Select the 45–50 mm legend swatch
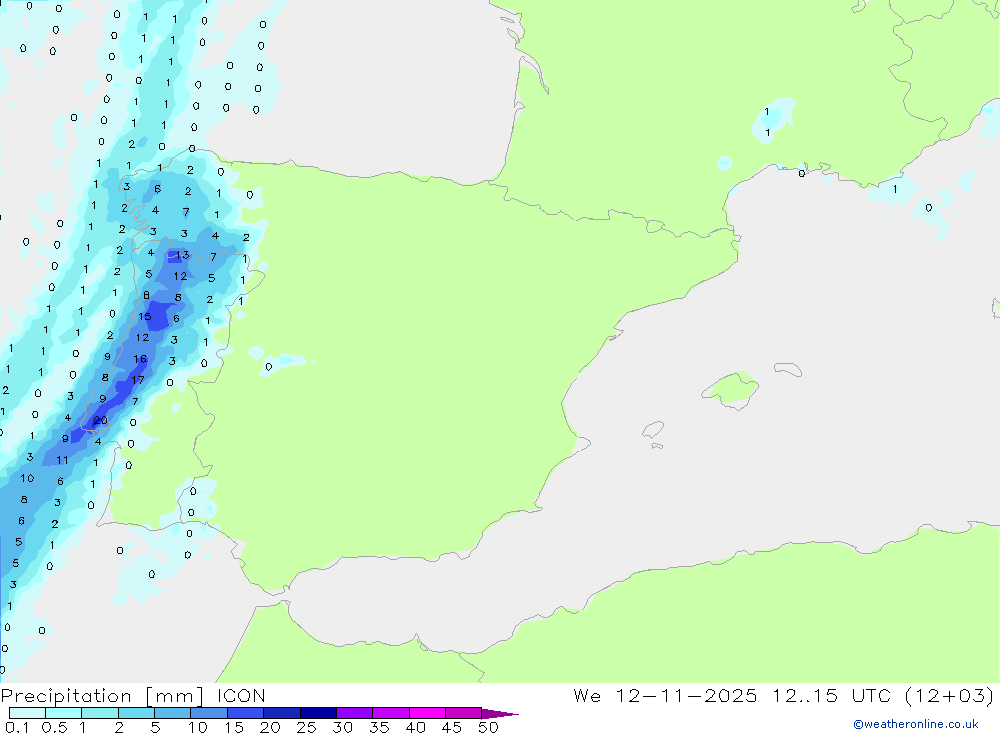The width and height of the screenshot is (1000, 733). tap(463, 713)
